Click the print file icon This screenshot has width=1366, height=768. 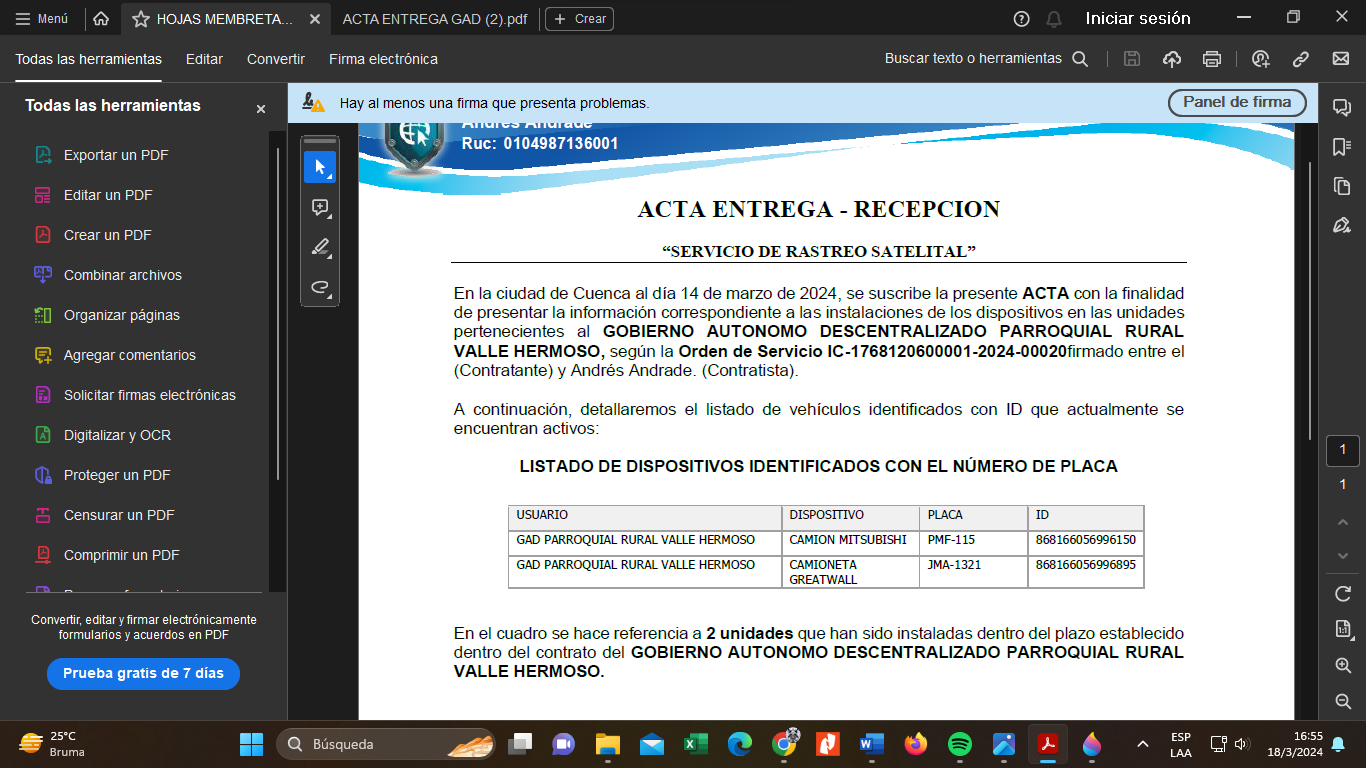point(1212,59)
